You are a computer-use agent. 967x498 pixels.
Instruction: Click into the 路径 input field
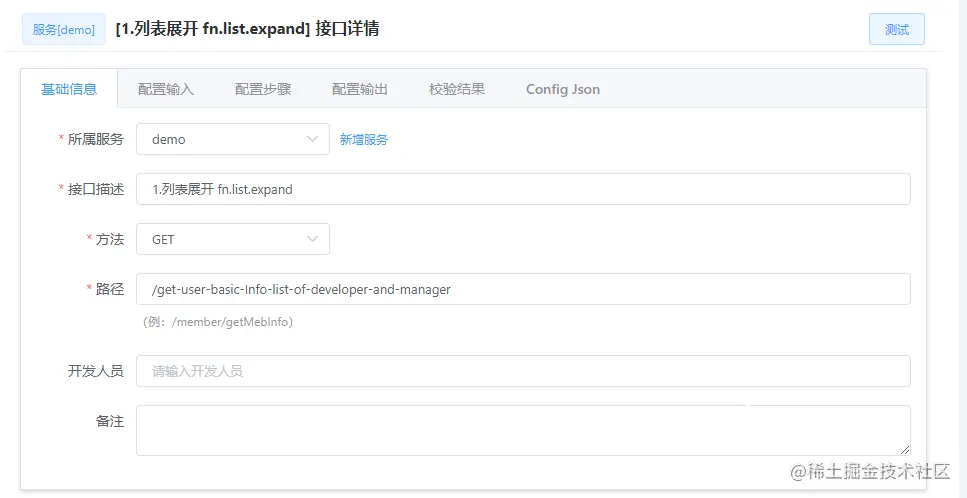coord(523,289)
